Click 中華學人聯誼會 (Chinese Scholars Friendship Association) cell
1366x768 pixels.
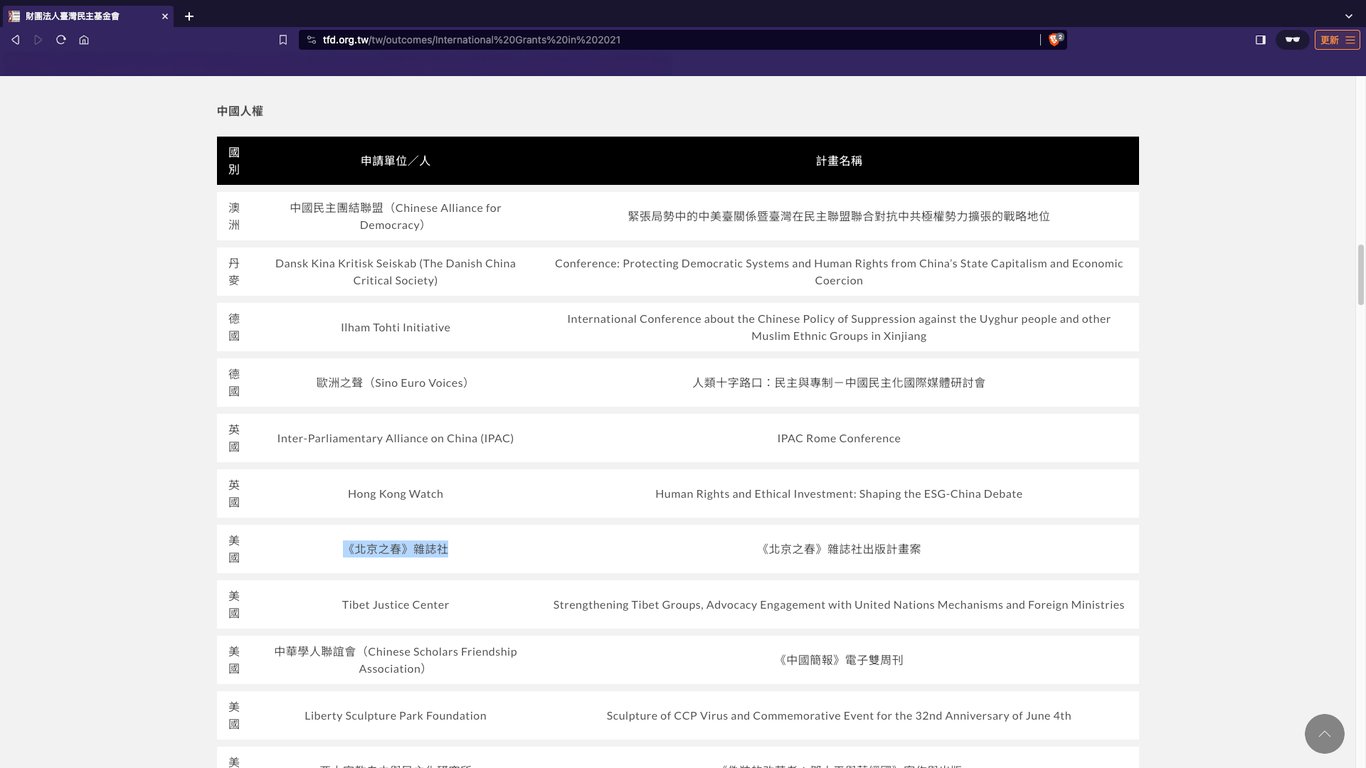click(x=395, y=660)
